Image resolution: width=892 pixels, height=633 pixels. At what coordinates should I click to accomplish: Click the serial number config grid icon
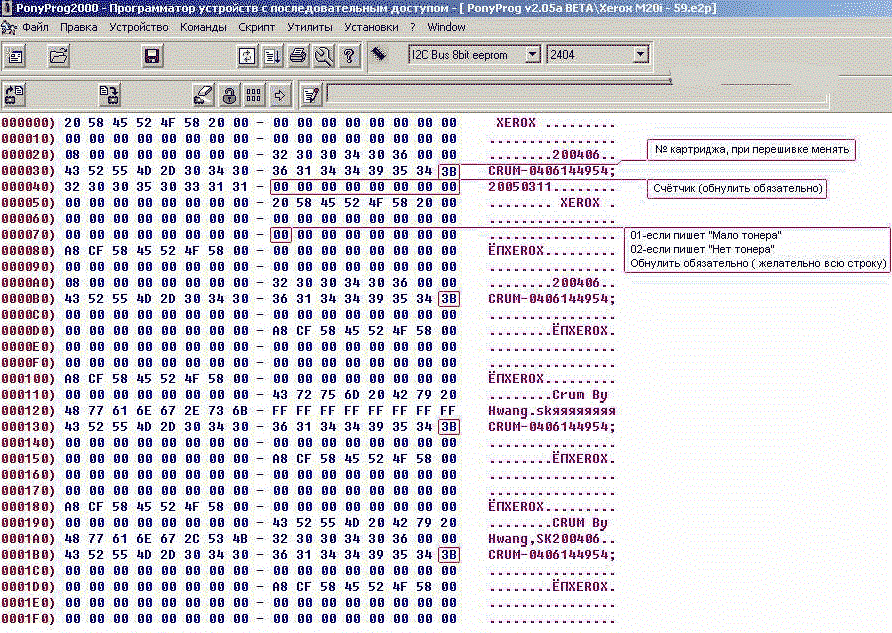(254, 95)
